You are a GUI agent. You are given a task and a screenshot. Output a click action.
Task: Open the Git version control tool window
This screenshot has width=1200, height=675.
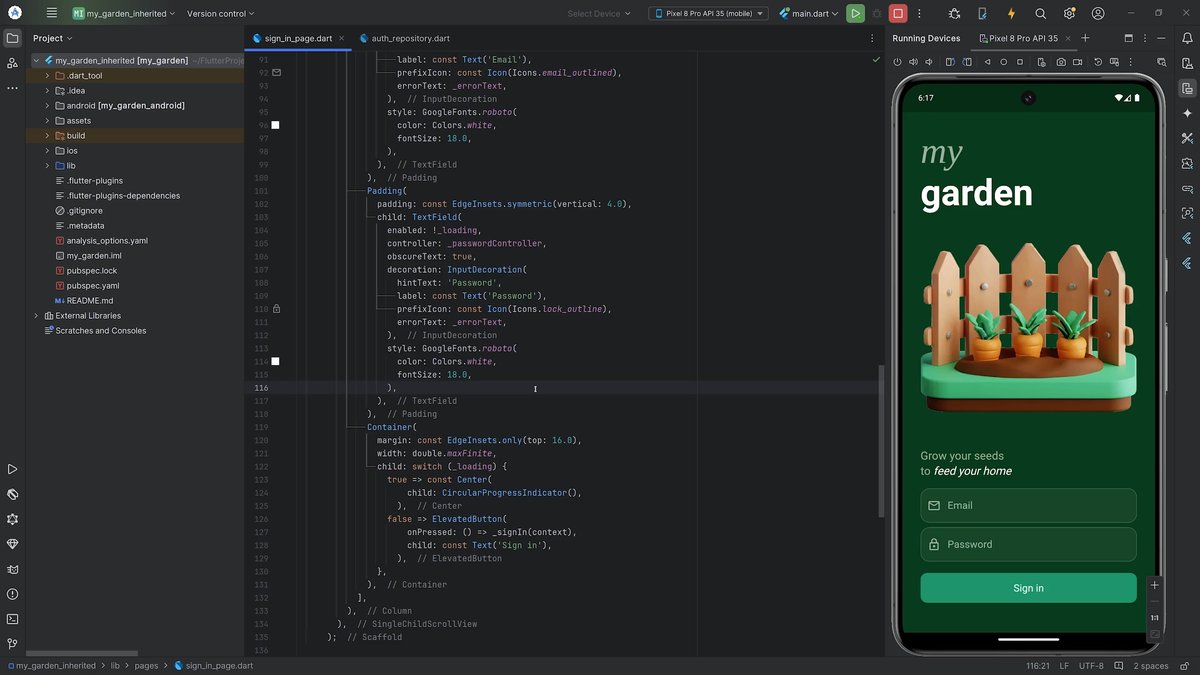click(12, 644)
